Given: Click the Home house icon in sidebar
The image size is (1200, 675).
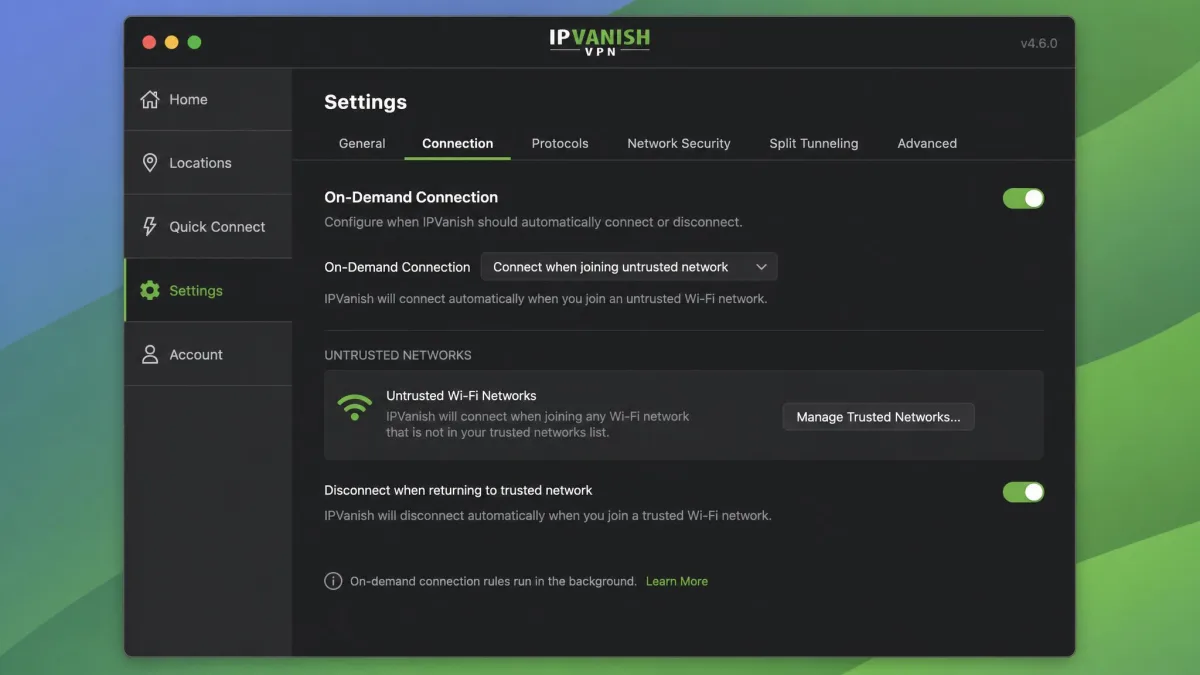Looking at the screenshot, I should [150, 99].
